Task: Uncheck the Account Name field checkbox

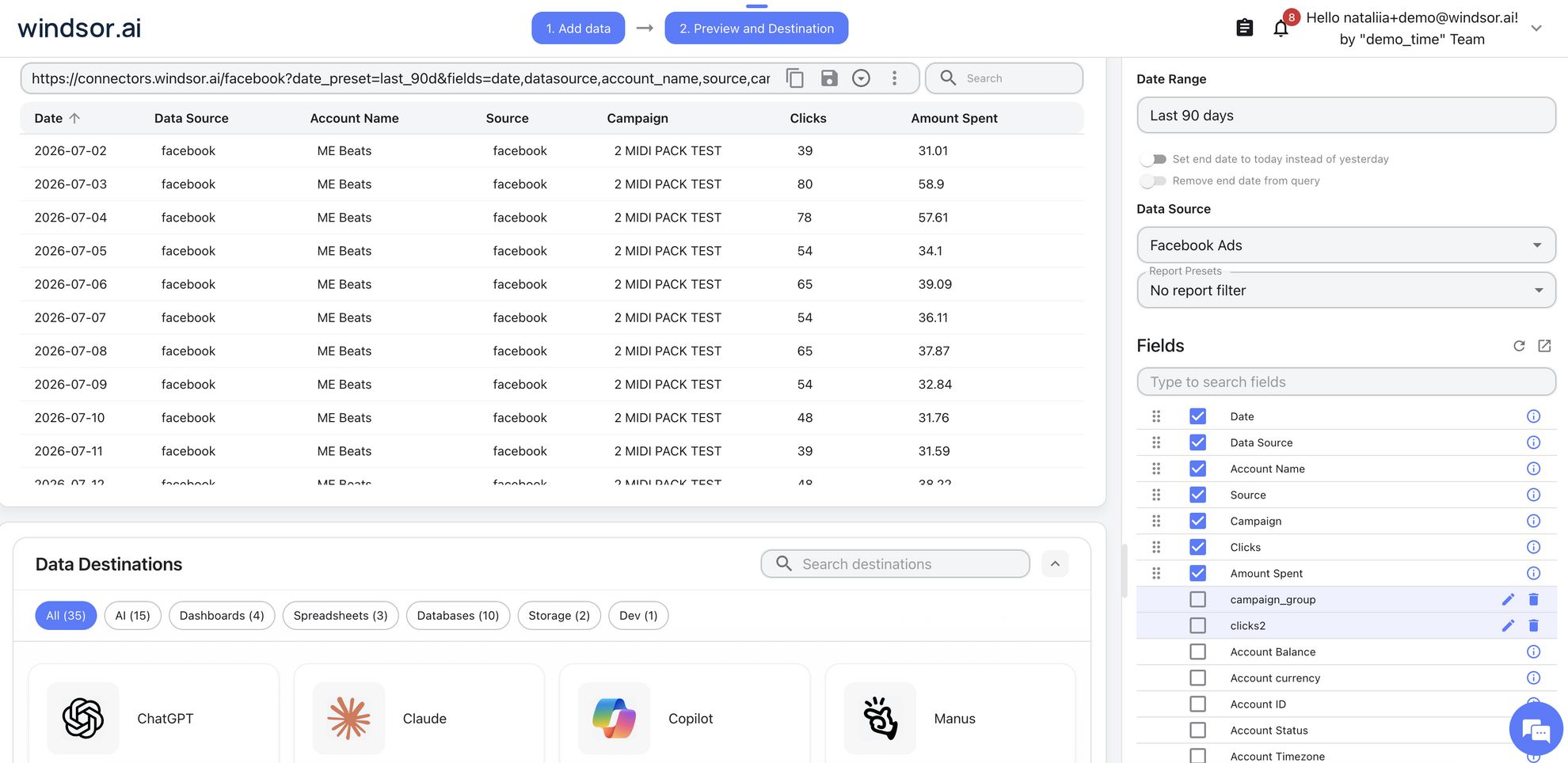Action: 1197,469
